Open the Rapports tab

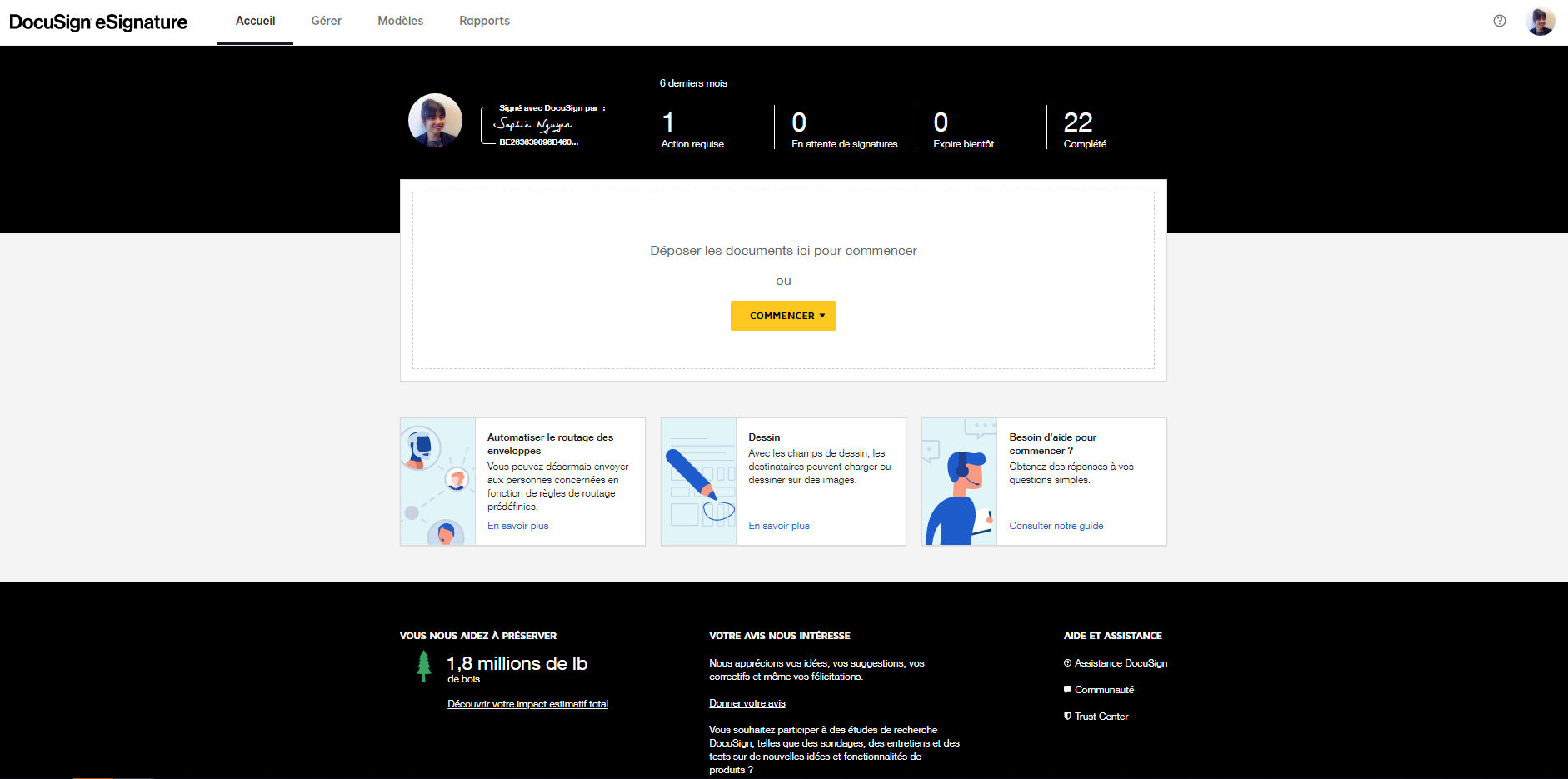[484, 21]
